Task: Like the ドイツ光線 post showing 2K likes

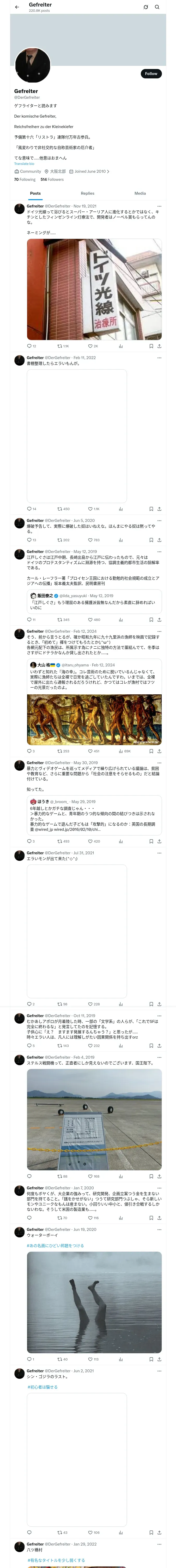Action: pos(93,346)
